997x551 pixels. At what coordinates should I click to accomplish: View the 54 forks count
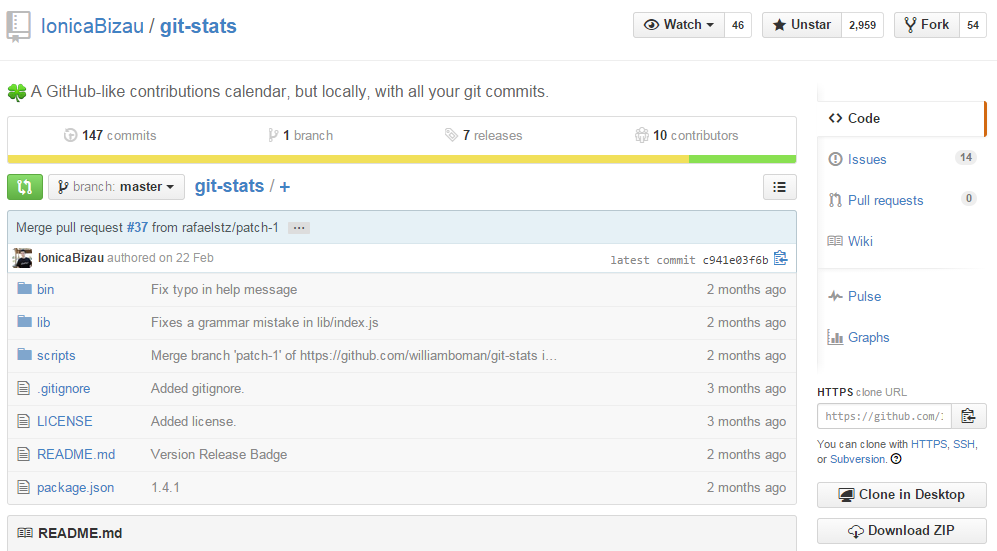(973, 25)
